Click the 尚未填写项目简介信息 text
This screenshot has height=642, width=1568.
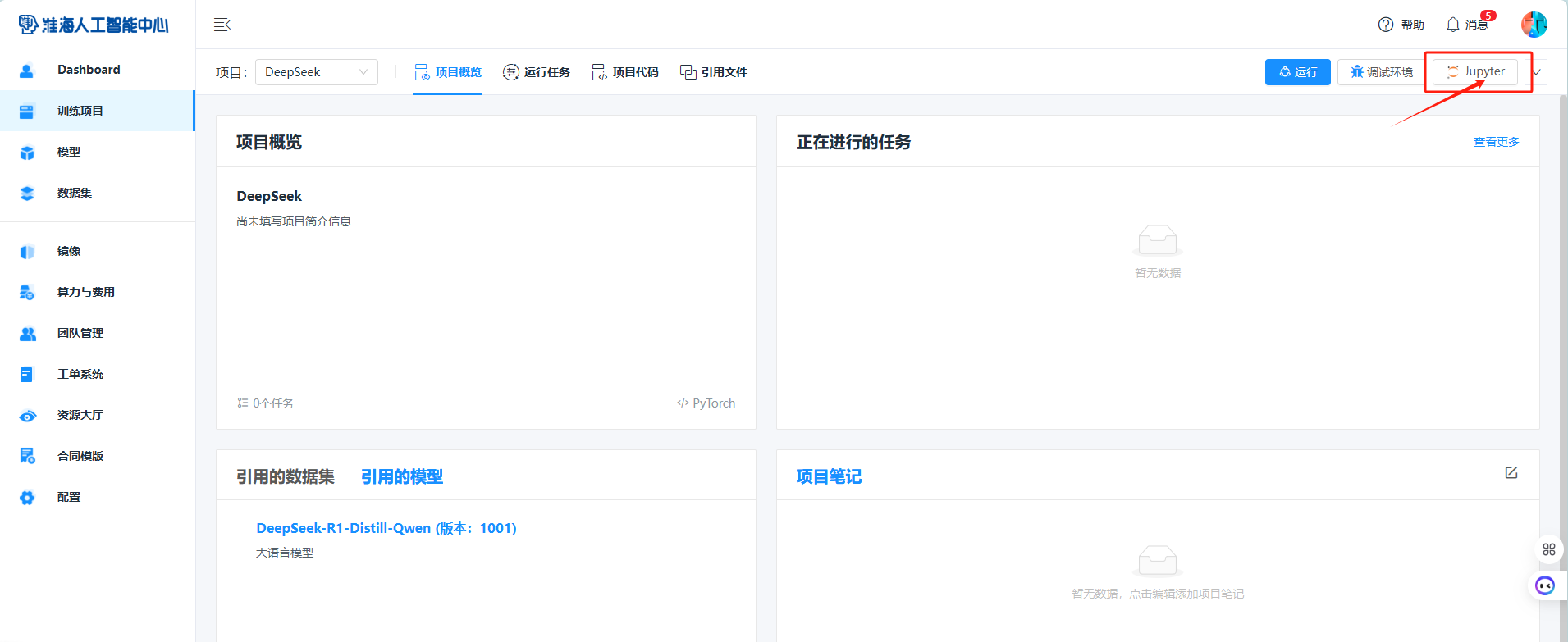(x=294, y=221)
